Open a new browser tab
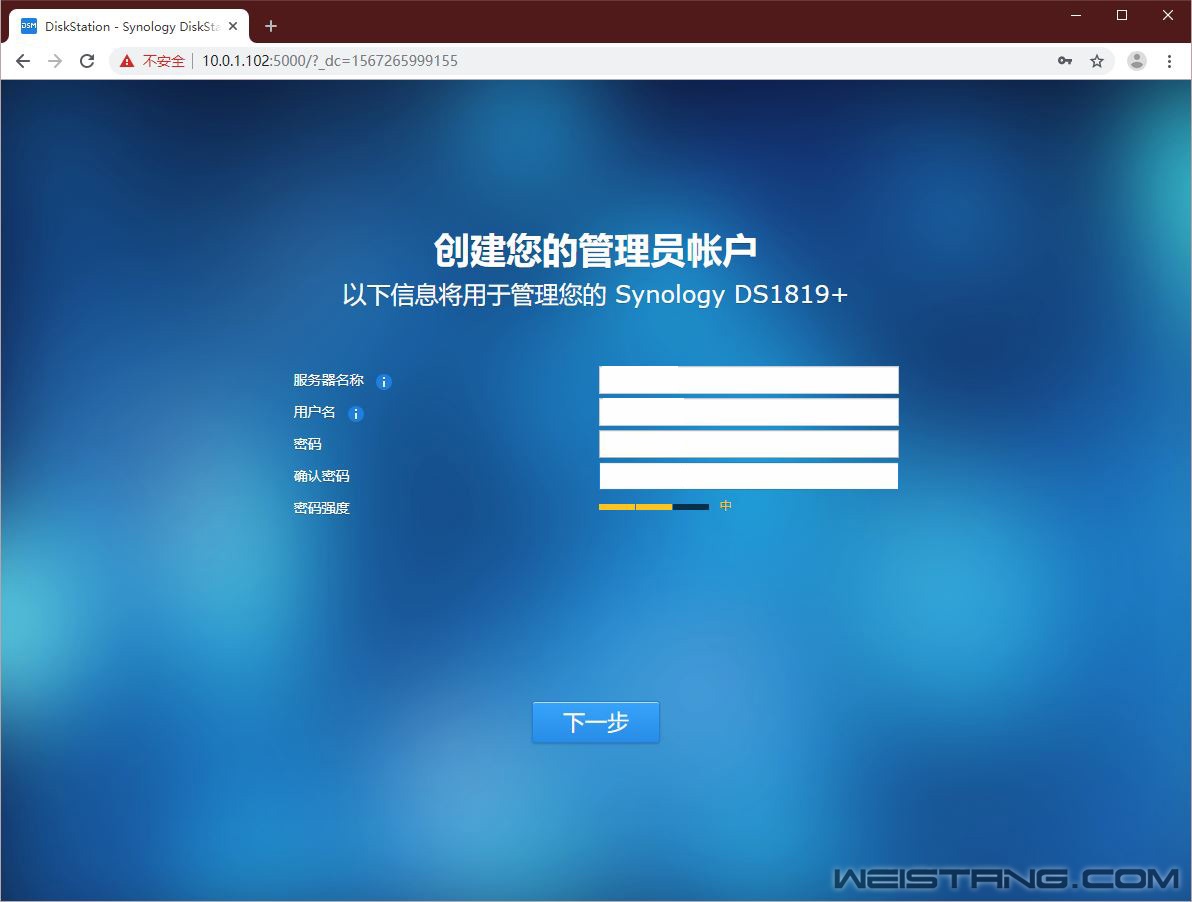This screenshot has width=1192, height=902. 270,27
